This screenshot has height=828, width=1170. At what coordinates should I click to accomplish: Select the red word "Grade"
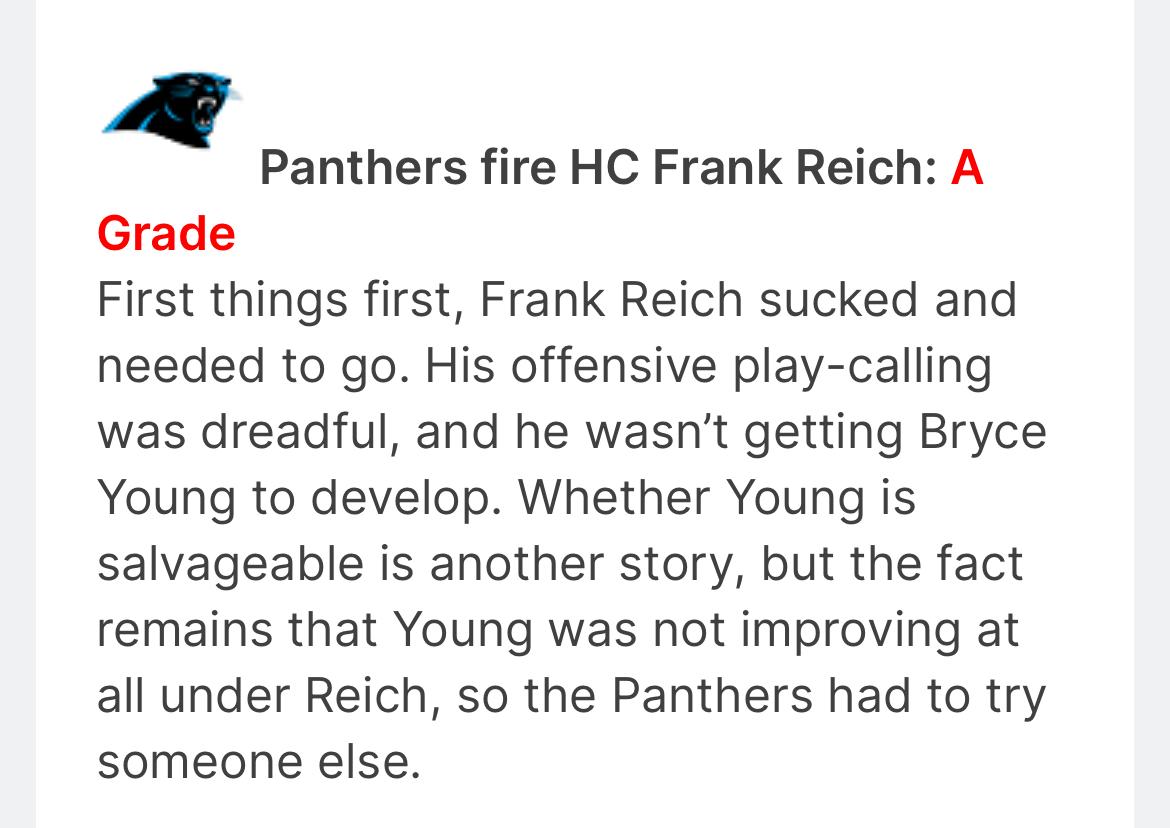[x=166, y=233]
